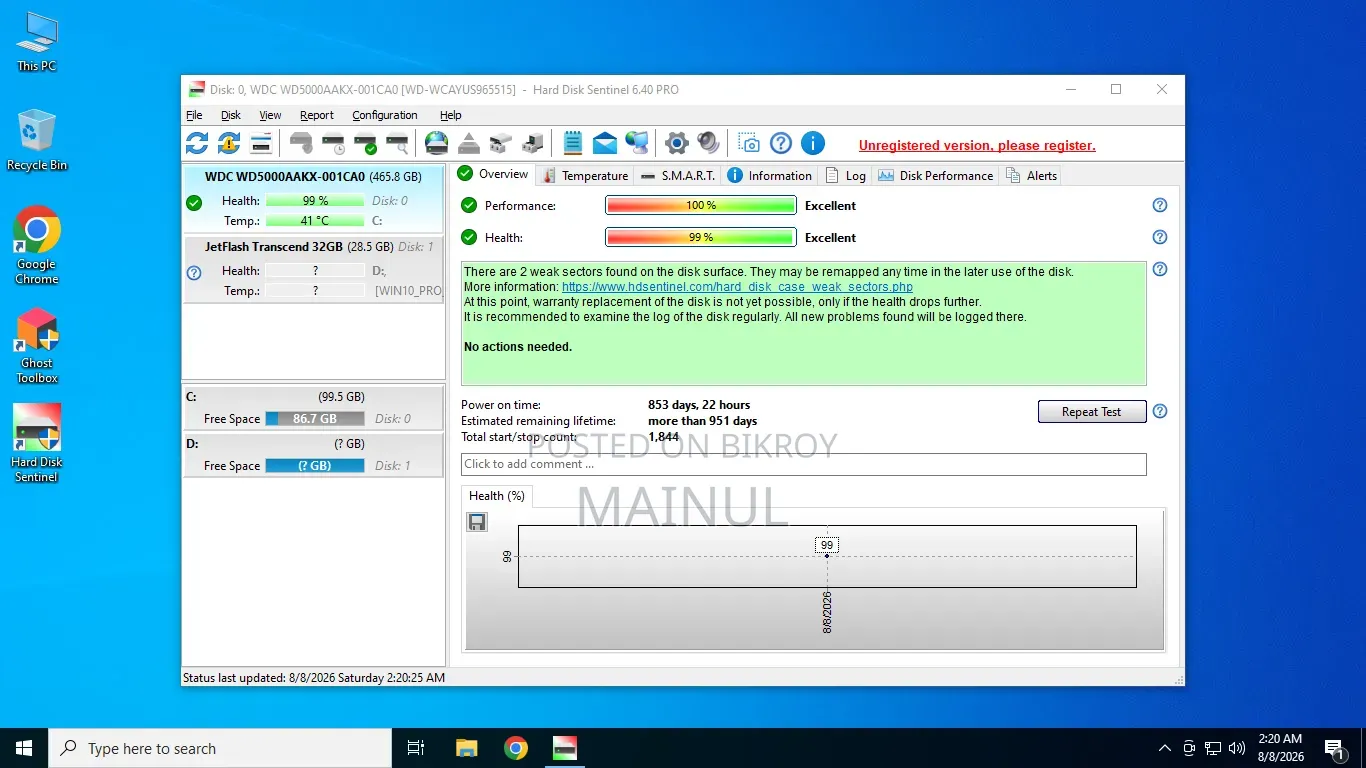
Task: Open the File menu
Action: 194,115
